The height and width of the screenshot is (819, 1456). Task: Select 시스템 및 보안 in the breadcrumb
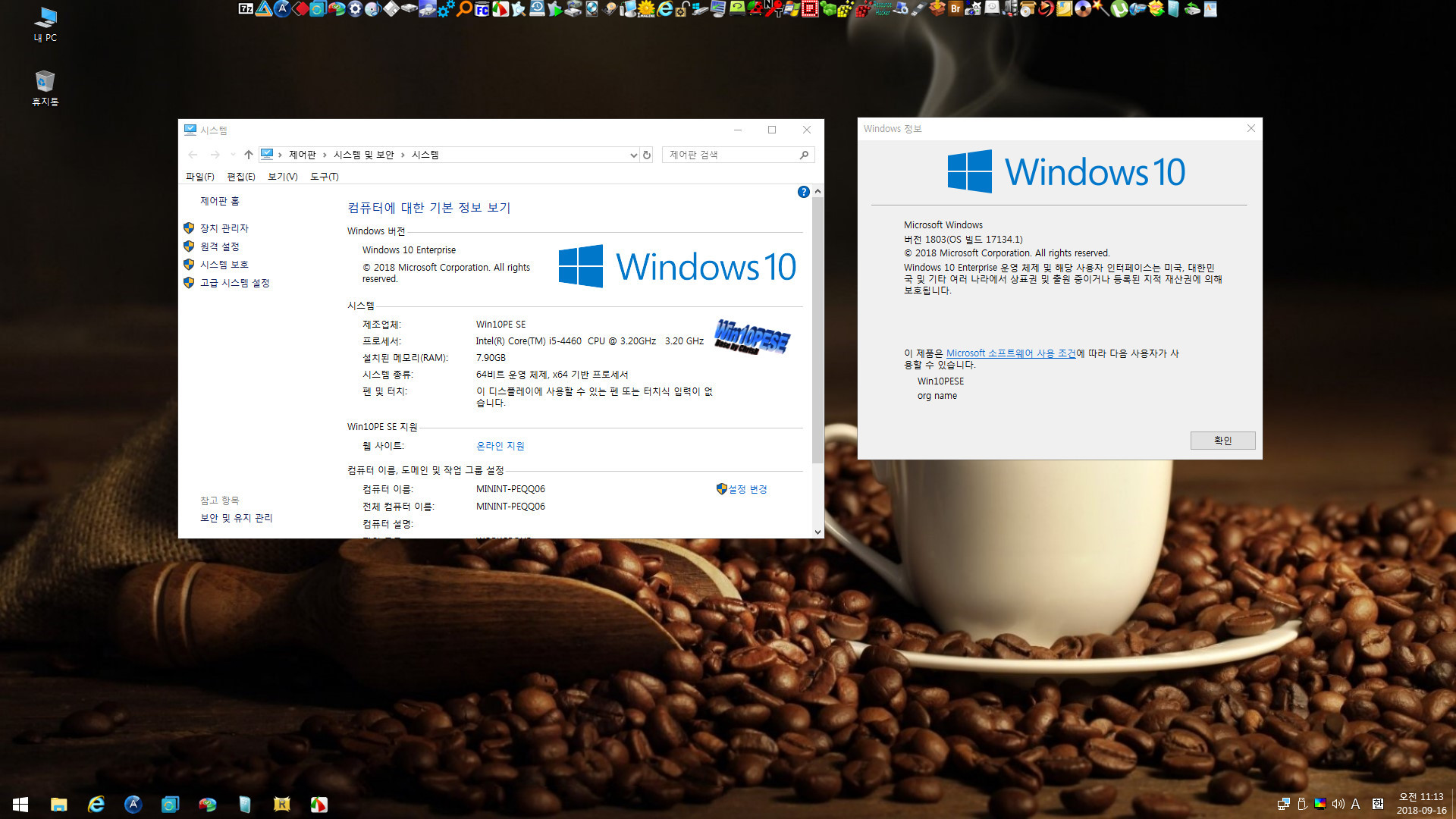tap(364, 155)
